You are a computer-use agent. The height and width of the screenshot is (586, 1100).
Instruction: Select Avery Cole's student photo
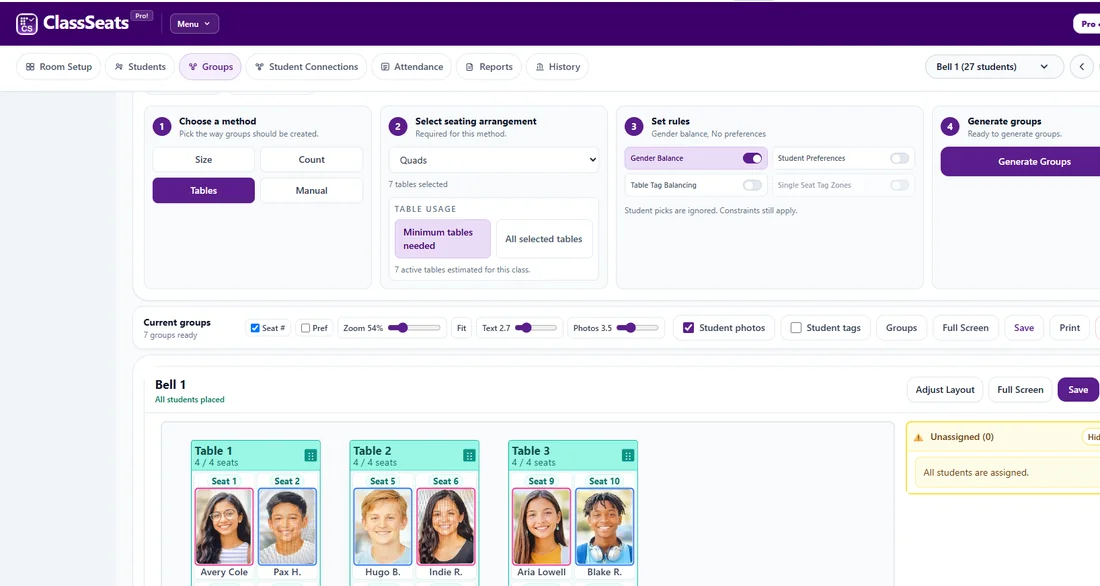[224, 526]
